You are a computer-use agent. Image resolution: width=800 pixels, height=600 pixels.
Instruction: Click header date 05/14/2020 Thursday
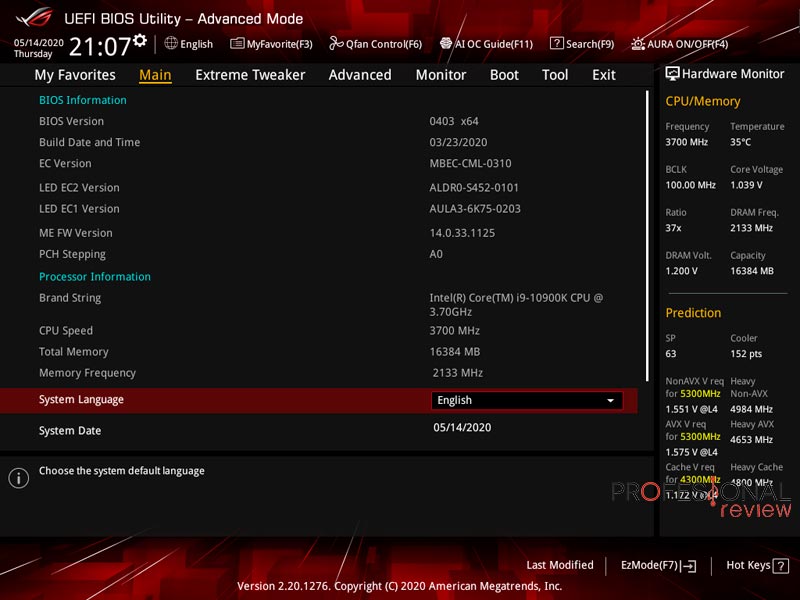tap(38, 48)
